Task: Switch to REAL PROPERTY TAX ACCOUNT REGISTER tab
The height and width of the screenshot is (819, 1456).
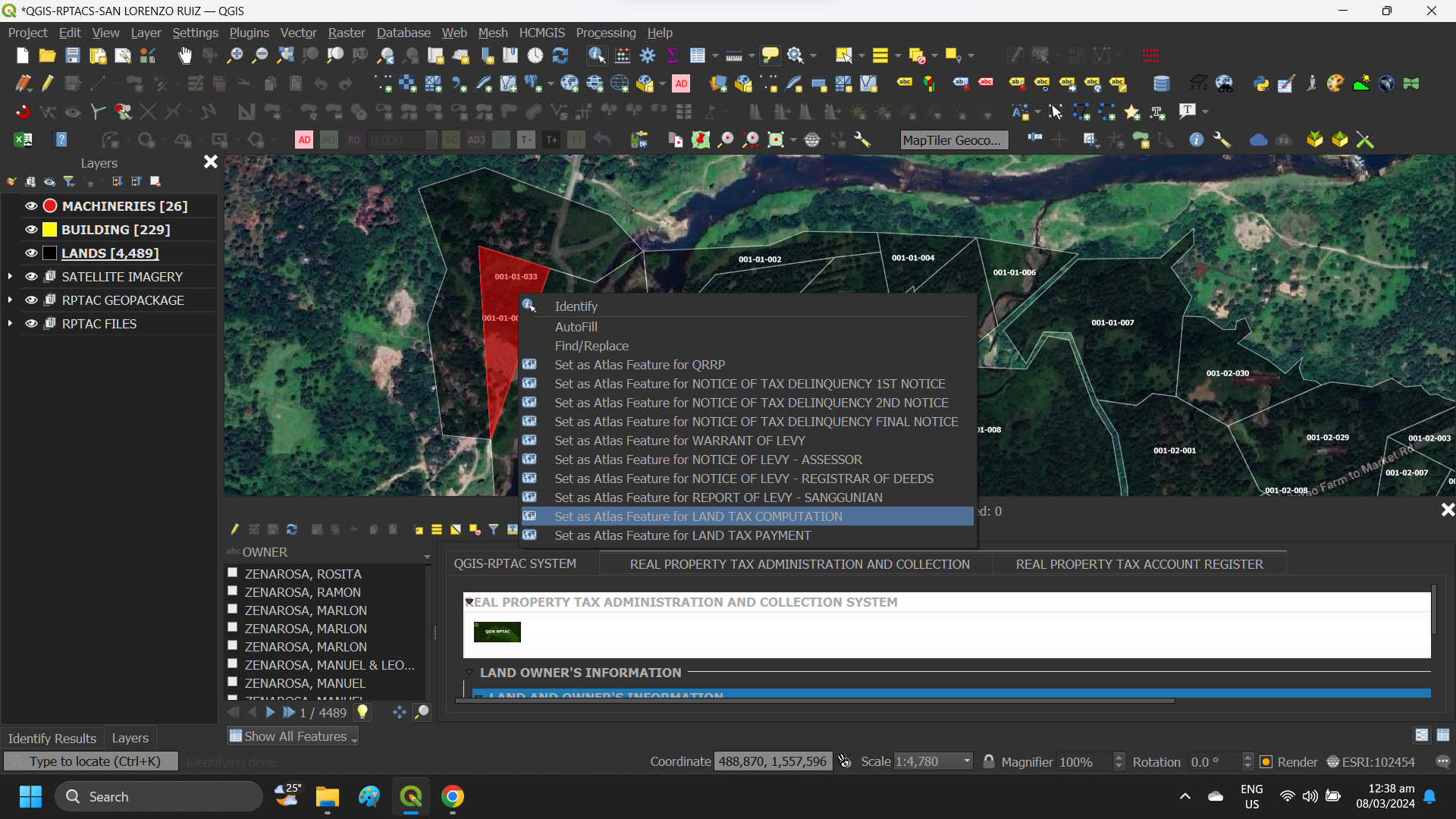Action: click(1140, 564)
